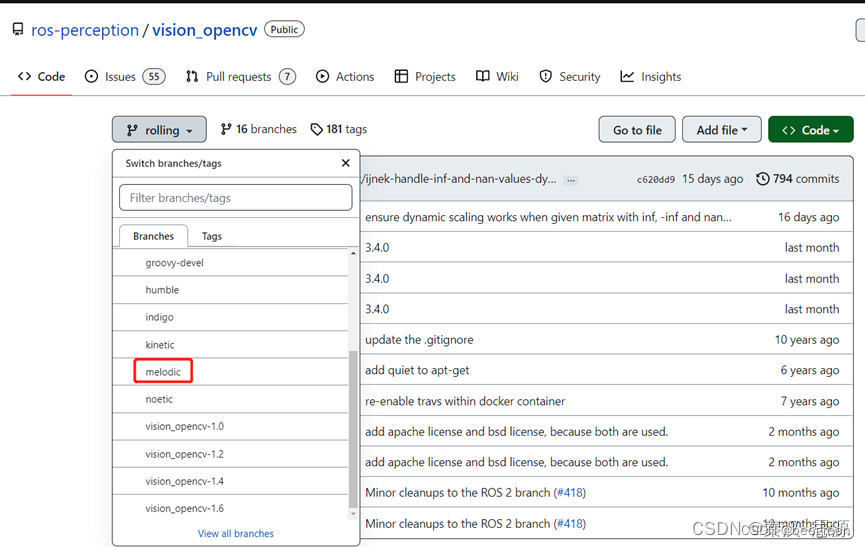
Task: Open the latest commit ijnek-handle-inf-and-nan-values message
Action: coord(460,179)
